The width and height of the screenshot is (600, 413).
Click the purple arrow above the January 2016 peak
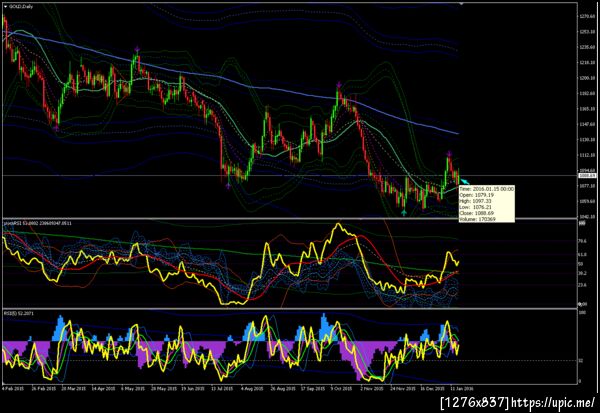coord(449,153)
